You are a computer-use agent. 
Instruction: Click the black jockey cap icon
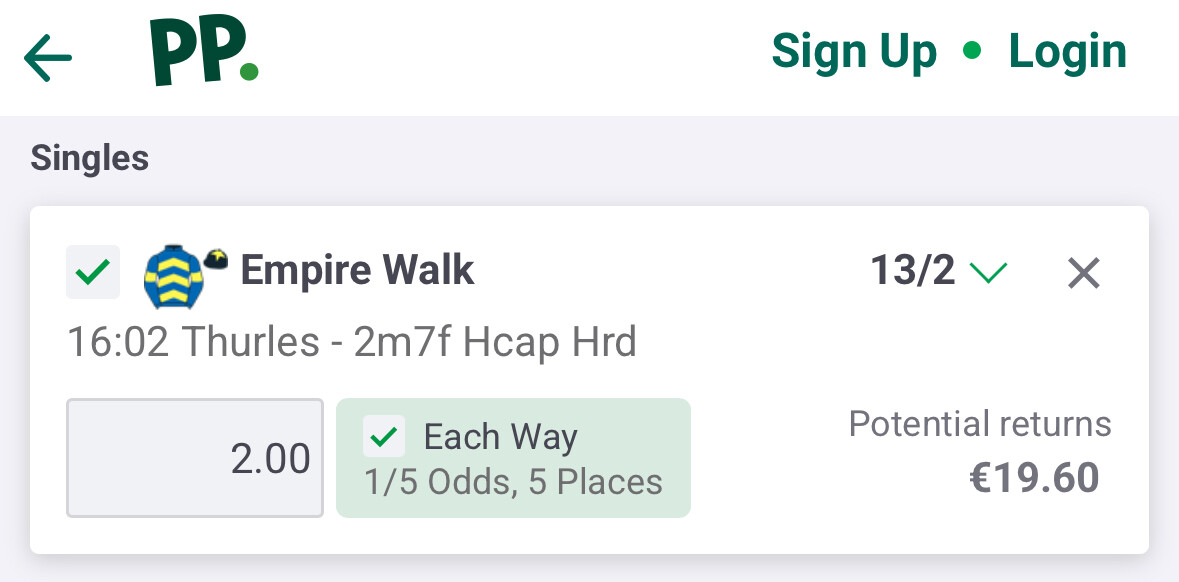tap(217, 259)
